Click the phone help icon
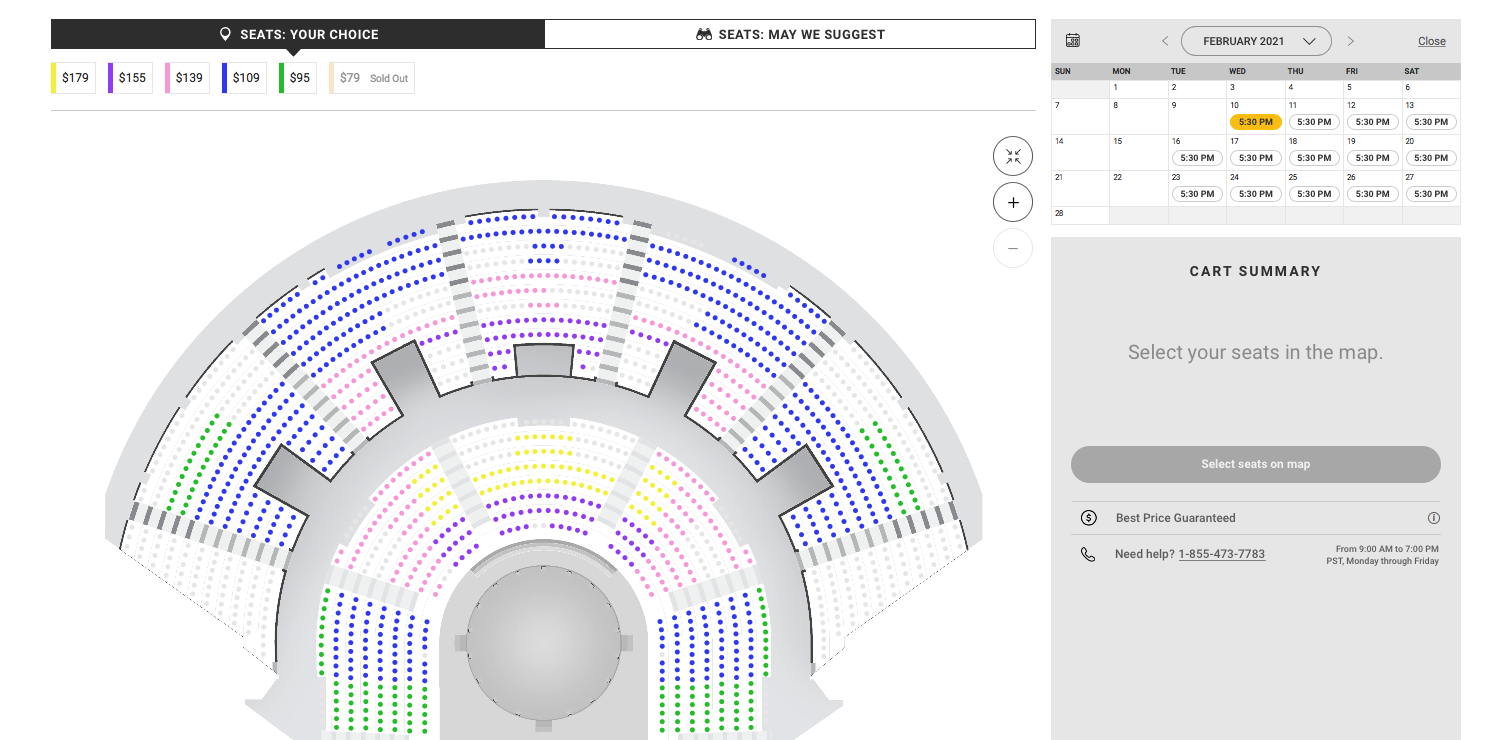 1088,554
